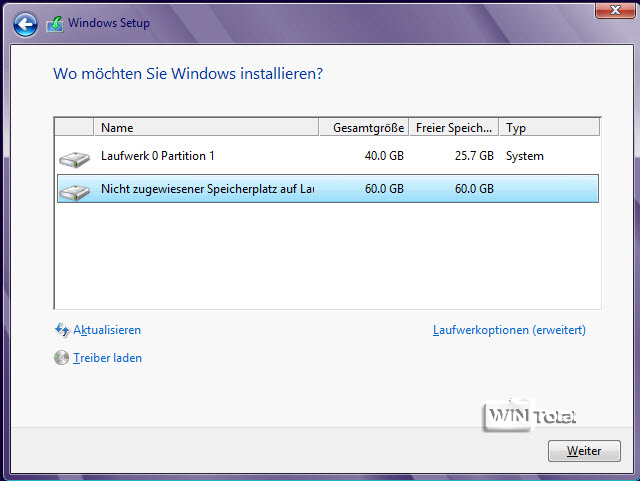This screenshot has width=640, height=481.
Task: Click the Windows Setup title icon
Action: point(55,24)
